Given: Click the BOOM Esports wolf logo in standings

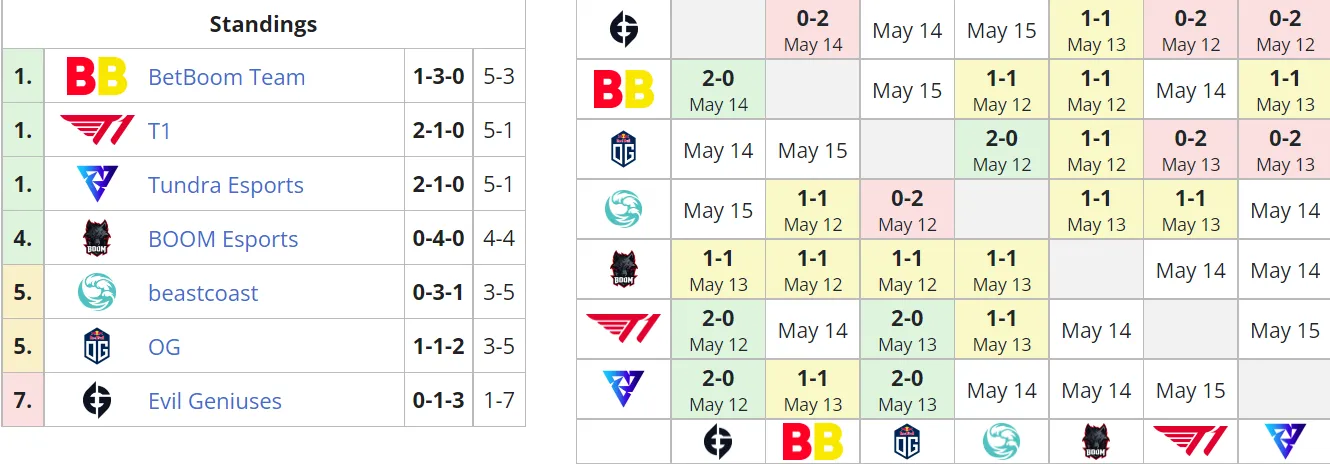Looking at the screenshot, I should coord(97,239).
